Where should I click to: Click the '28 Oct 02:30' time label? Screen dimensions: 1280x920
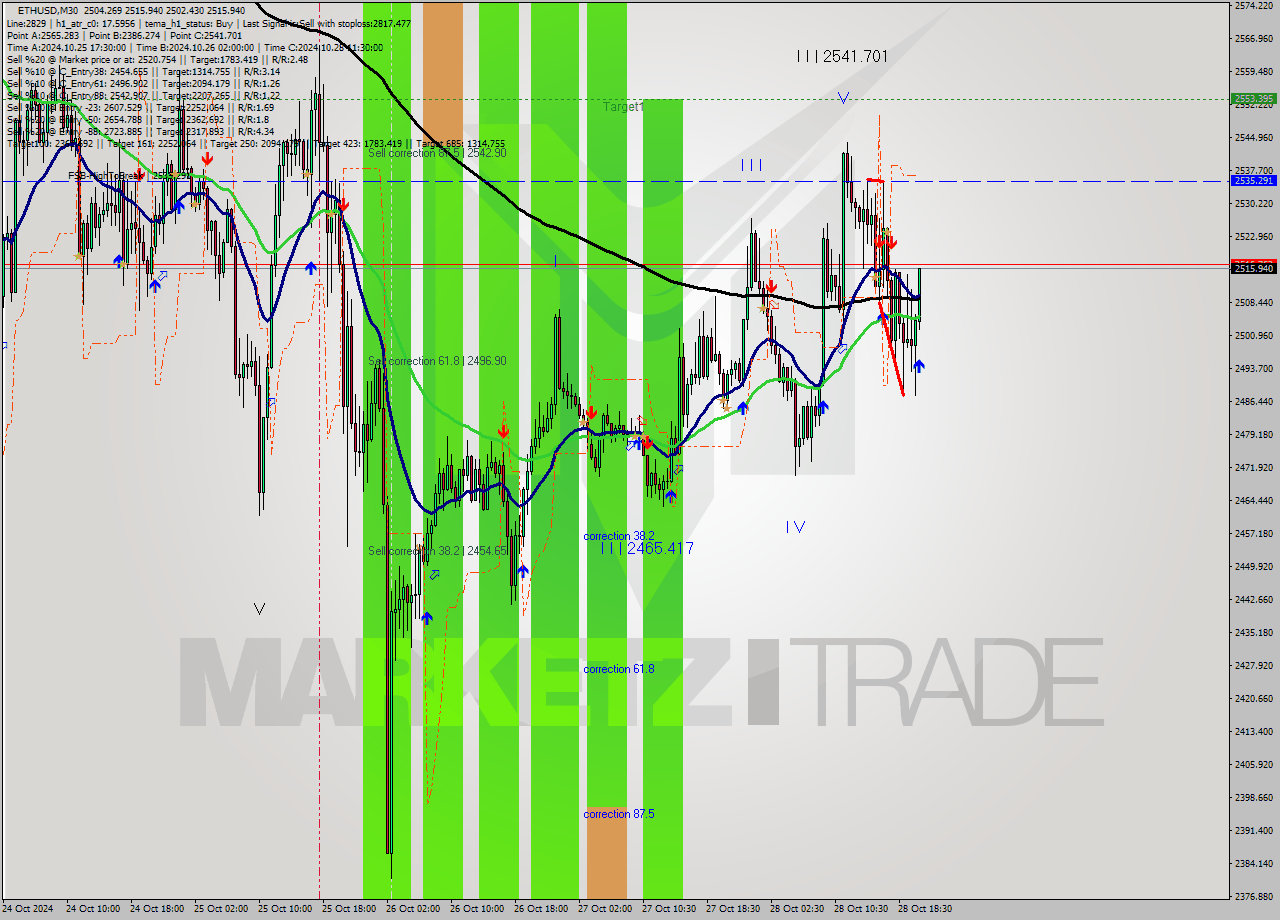pyautogui.click(x=797, y=909)
